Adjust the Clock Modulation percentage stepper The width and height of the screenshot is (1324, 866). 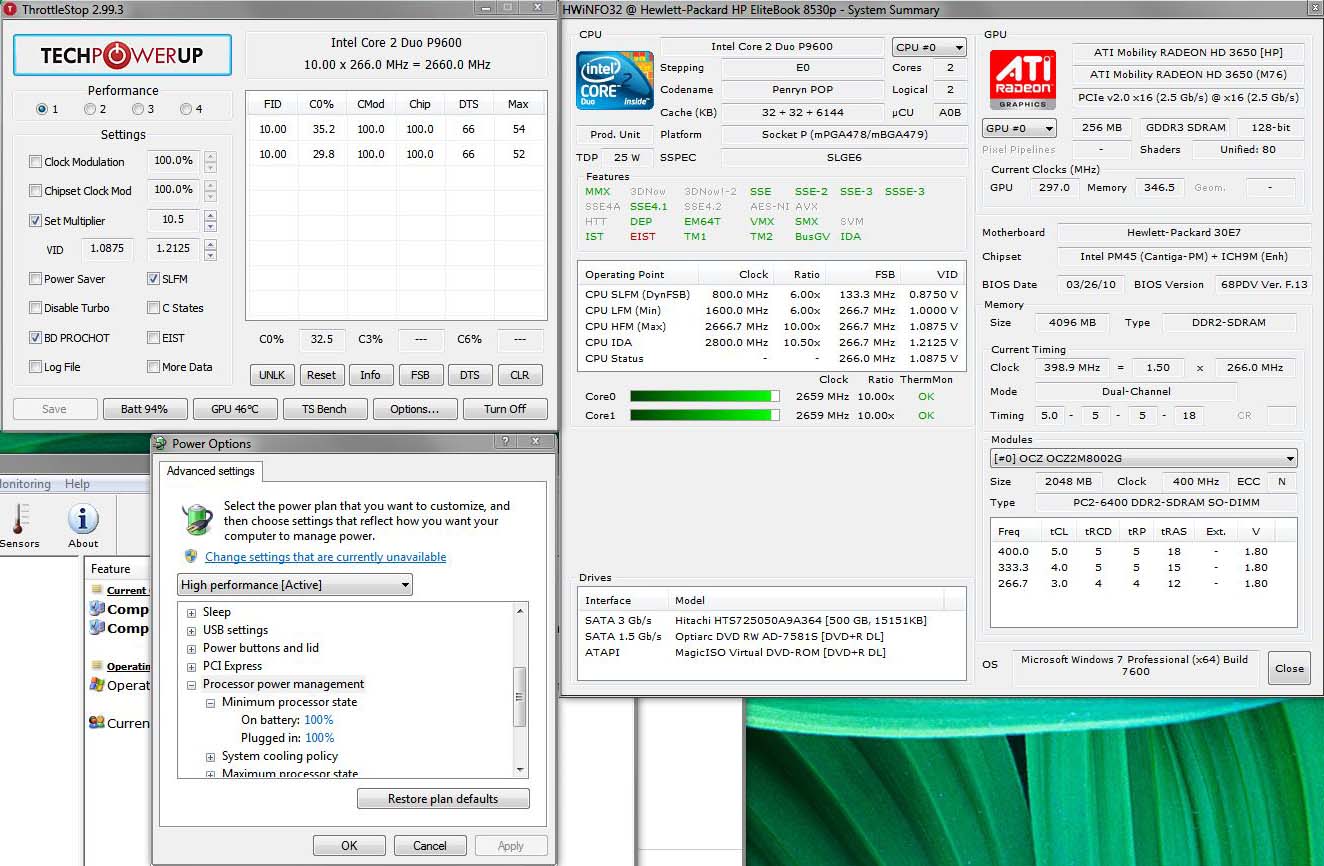coord(210,161)
